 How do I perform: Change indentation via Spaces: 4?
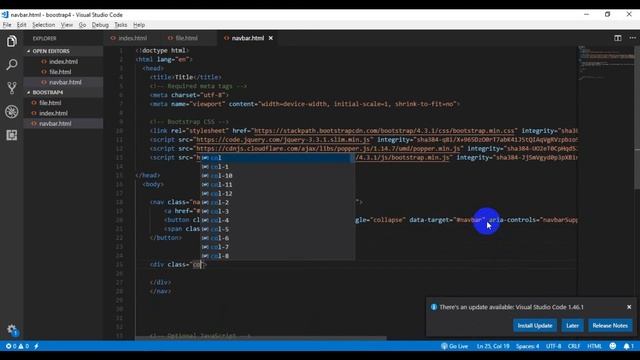point(527,346)
